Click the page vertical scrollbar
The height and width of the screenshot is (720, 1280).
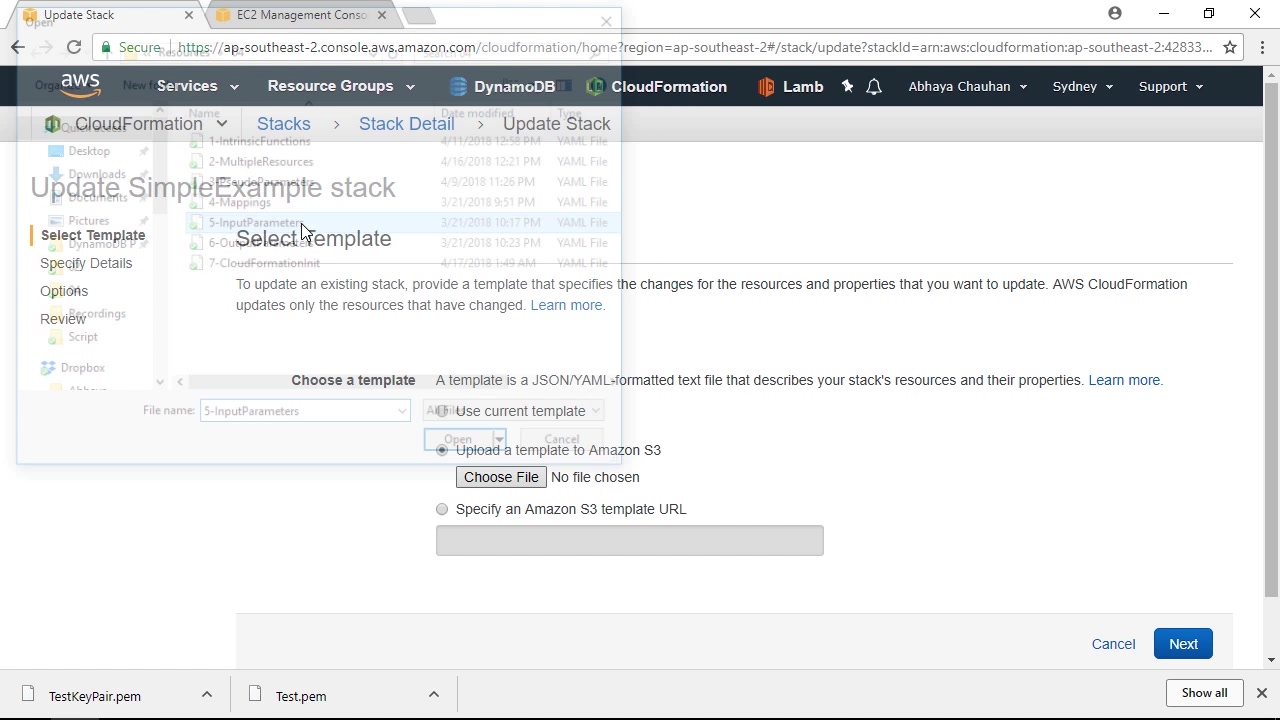point(1271,340)
